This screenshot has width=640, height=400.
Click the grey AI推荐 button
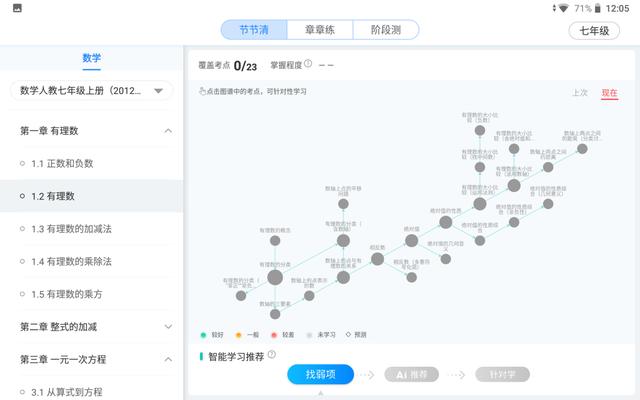tap(411, 374)
